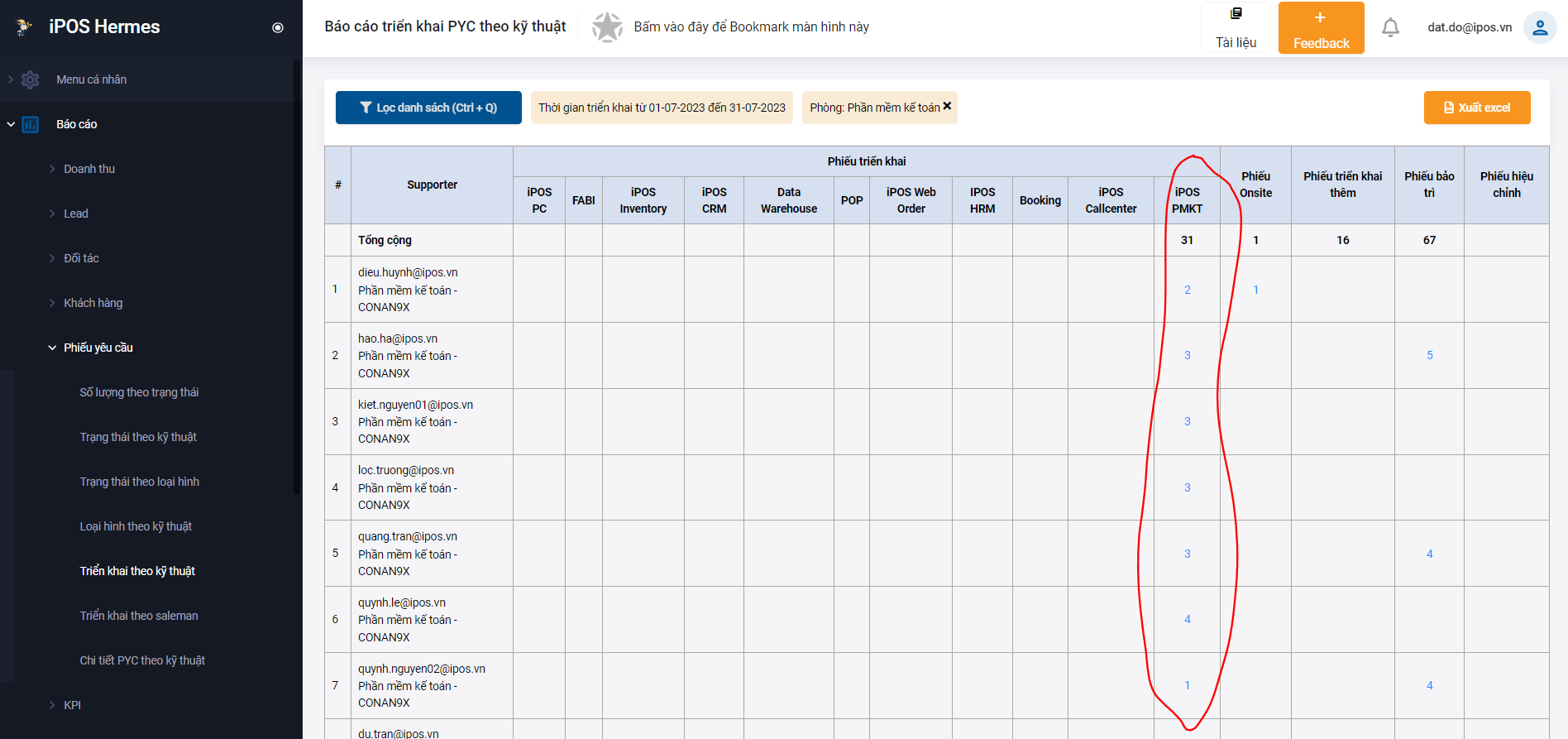
Task: Select Triển khai theo kỹ thuật menu item
Action: coord(137,571)
